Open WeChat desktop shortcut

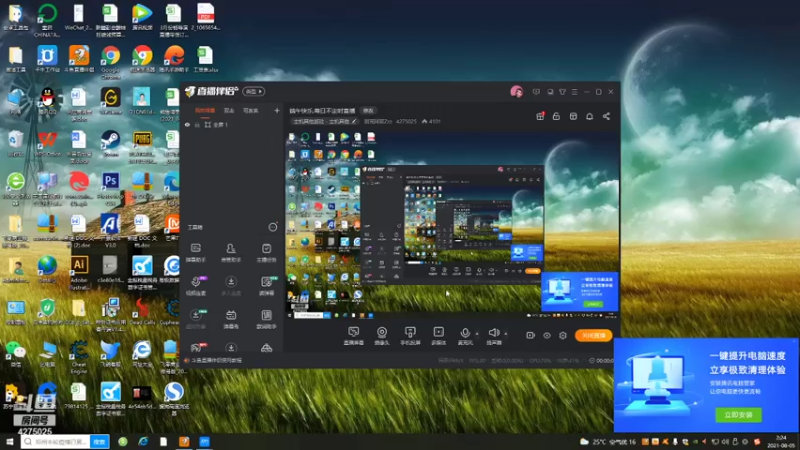[x=15, y=355]
